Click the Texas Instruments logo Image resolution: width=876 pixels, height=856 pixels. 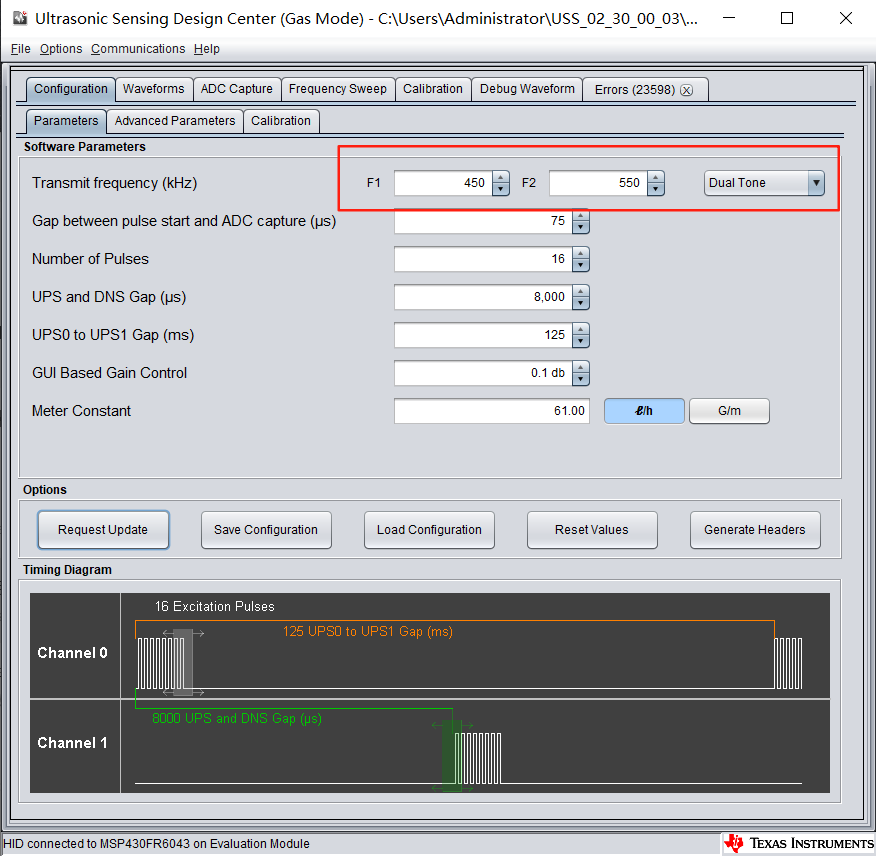click(x=799, y=844)
